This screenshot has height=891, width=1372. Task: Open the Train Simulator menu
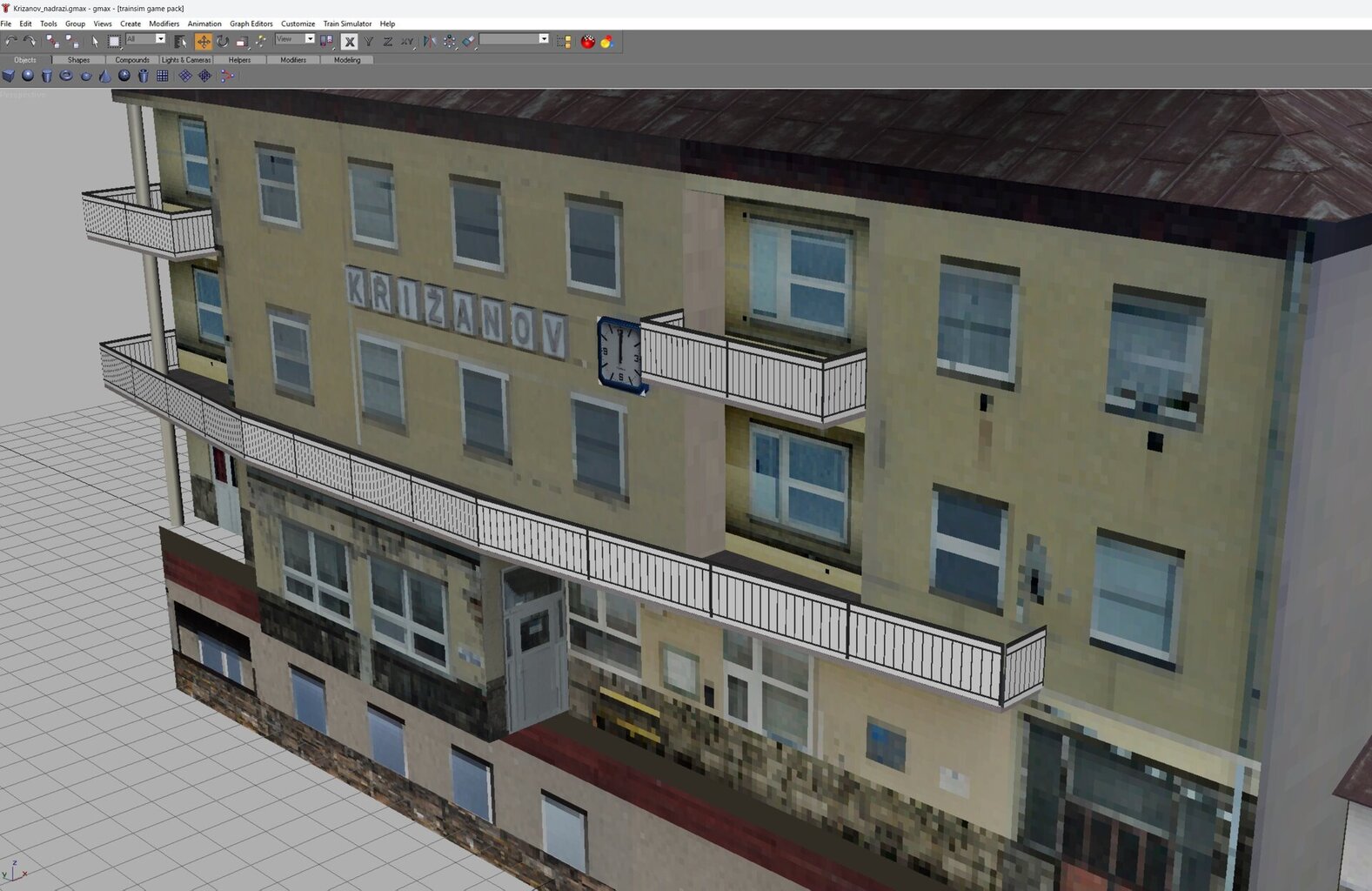[x=347, y=23]
